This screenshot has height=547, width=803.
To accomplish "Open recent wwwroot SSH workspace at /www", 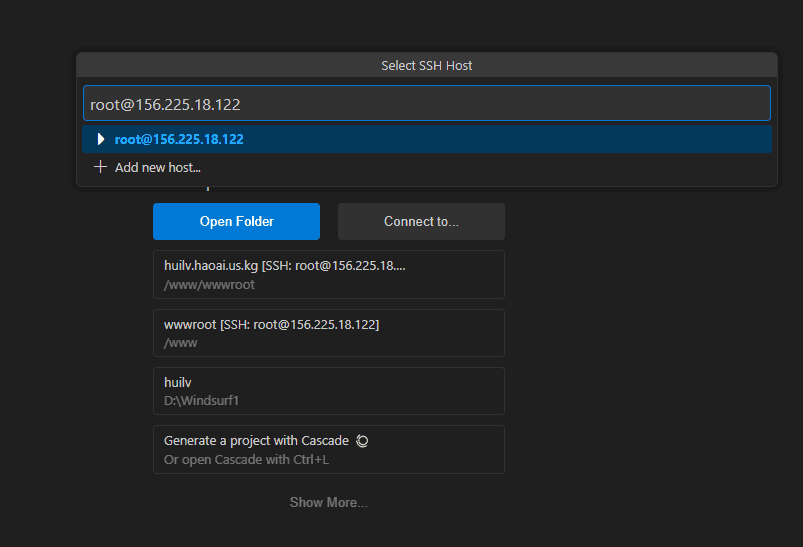I will click(x=329, y=333).
